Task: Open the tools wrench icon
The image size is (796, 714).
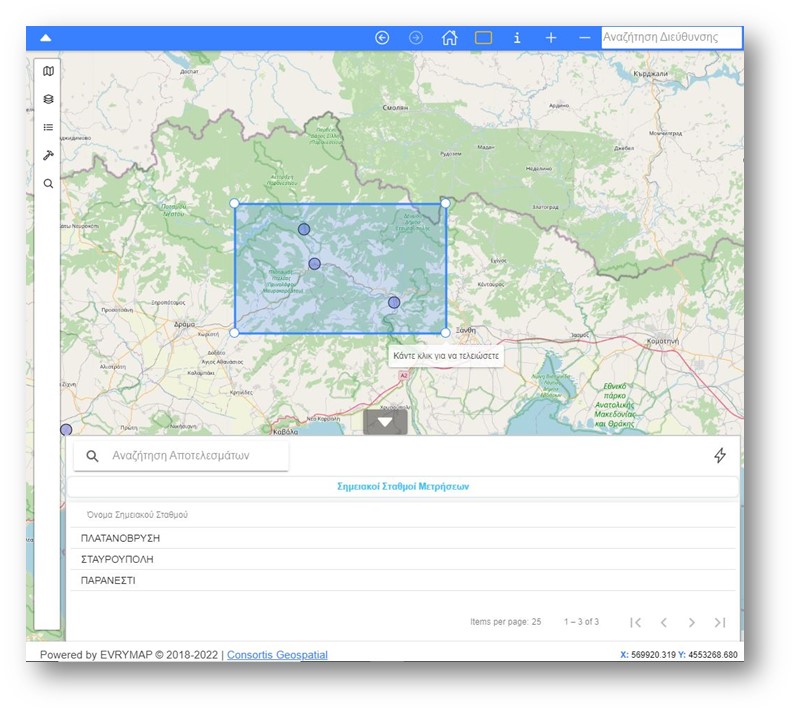Action: click(48, 155)
